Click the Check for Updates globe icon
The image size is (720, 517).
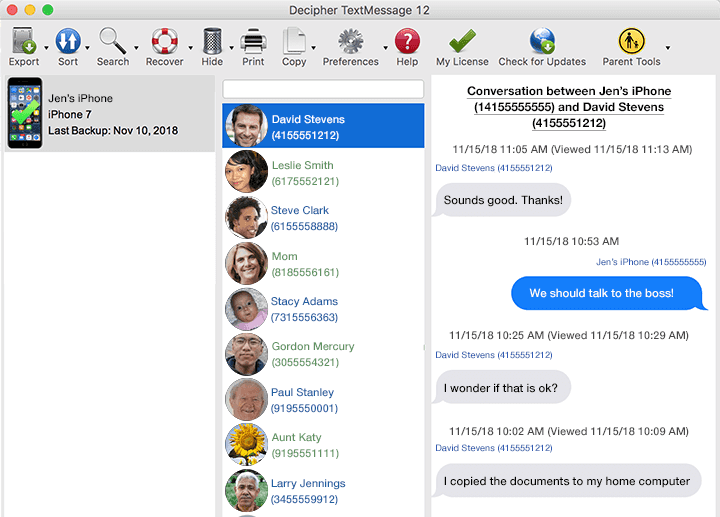tap(542, 42)
